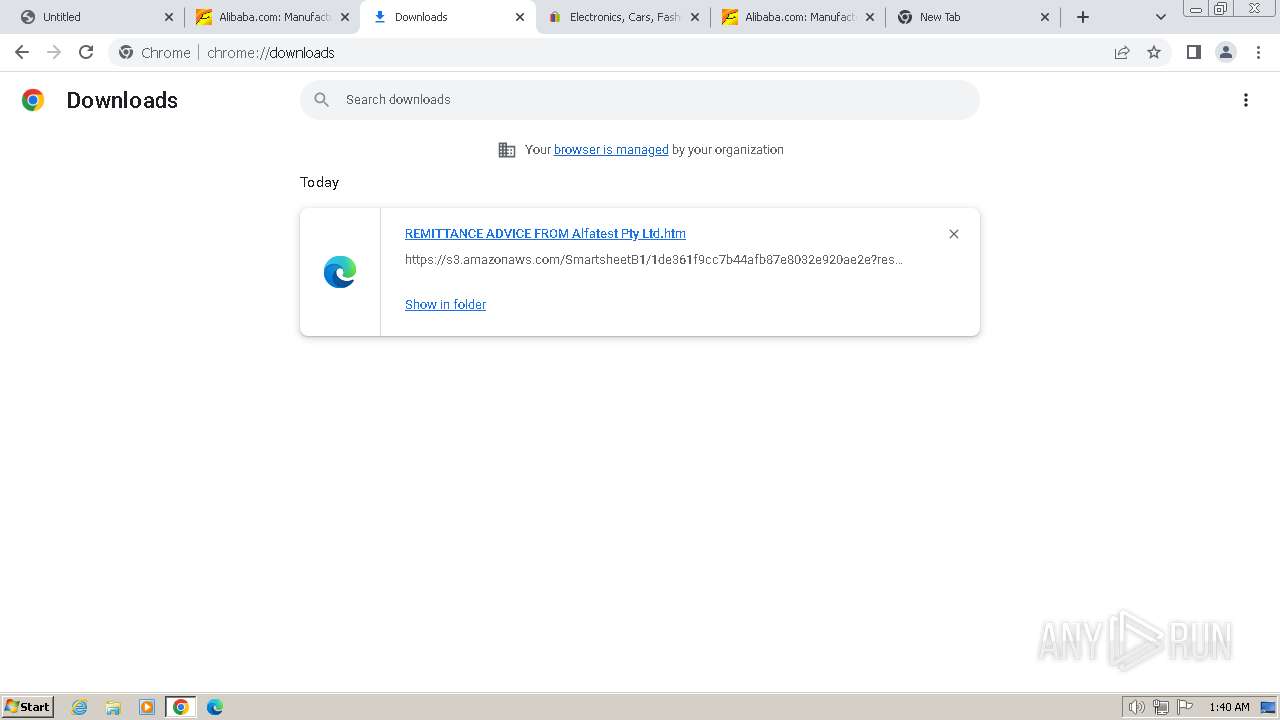Click the Chrome logo beside Downloads
The width and height of the screenshot is (1280, 720).
[x=33, y=100]
